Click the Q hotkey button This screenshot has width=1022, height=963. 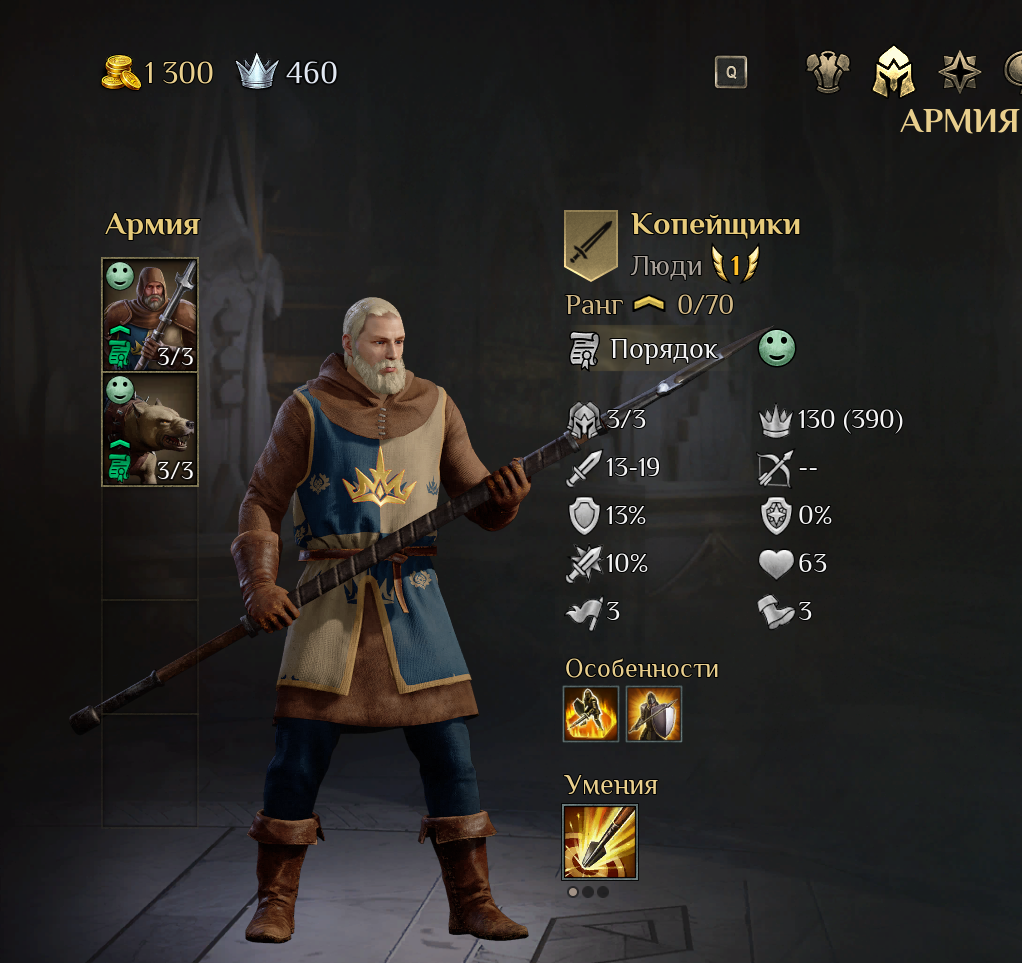pos(731,72)
